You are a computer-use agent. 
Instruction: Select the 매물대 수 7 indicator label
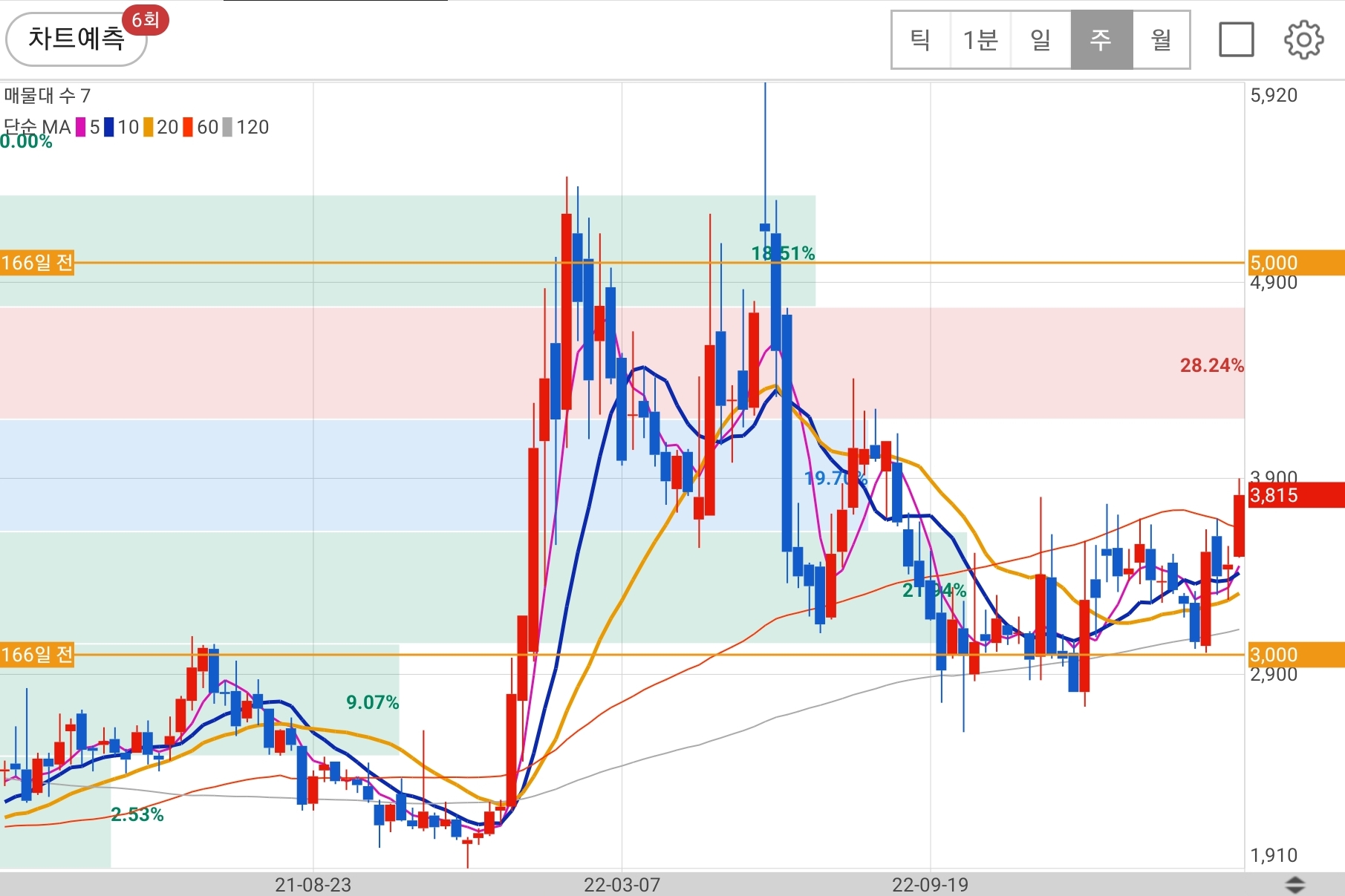click(x=48, y=95)
